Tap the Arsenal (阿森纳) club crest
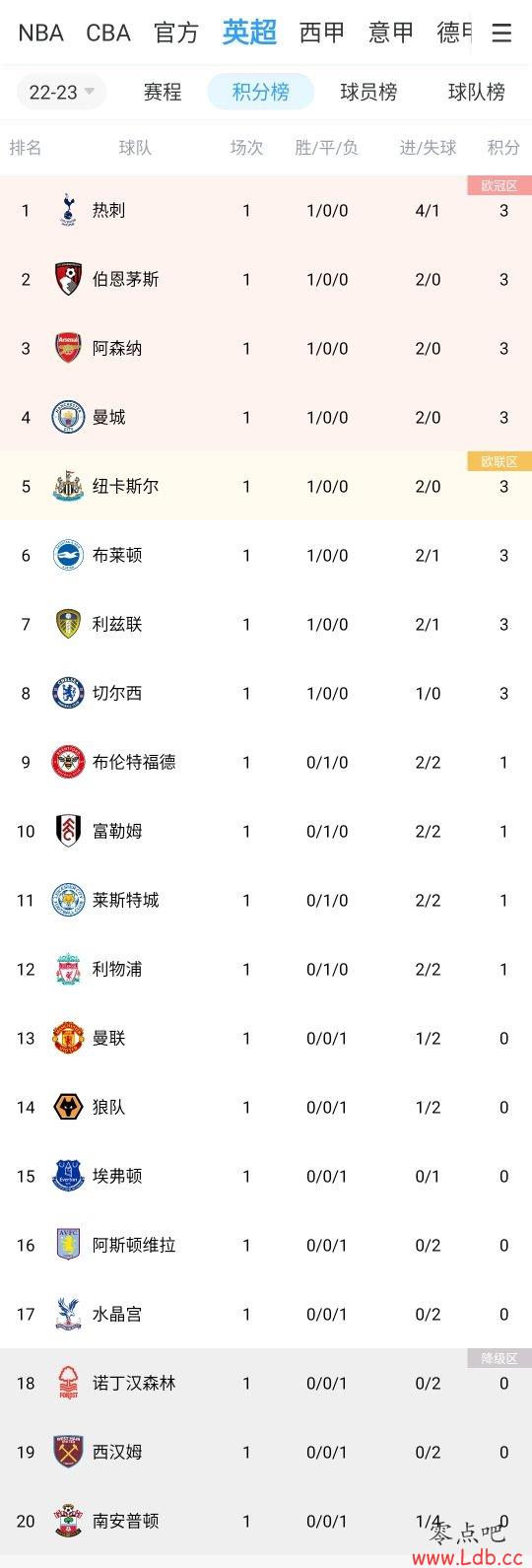 point(68,348)
